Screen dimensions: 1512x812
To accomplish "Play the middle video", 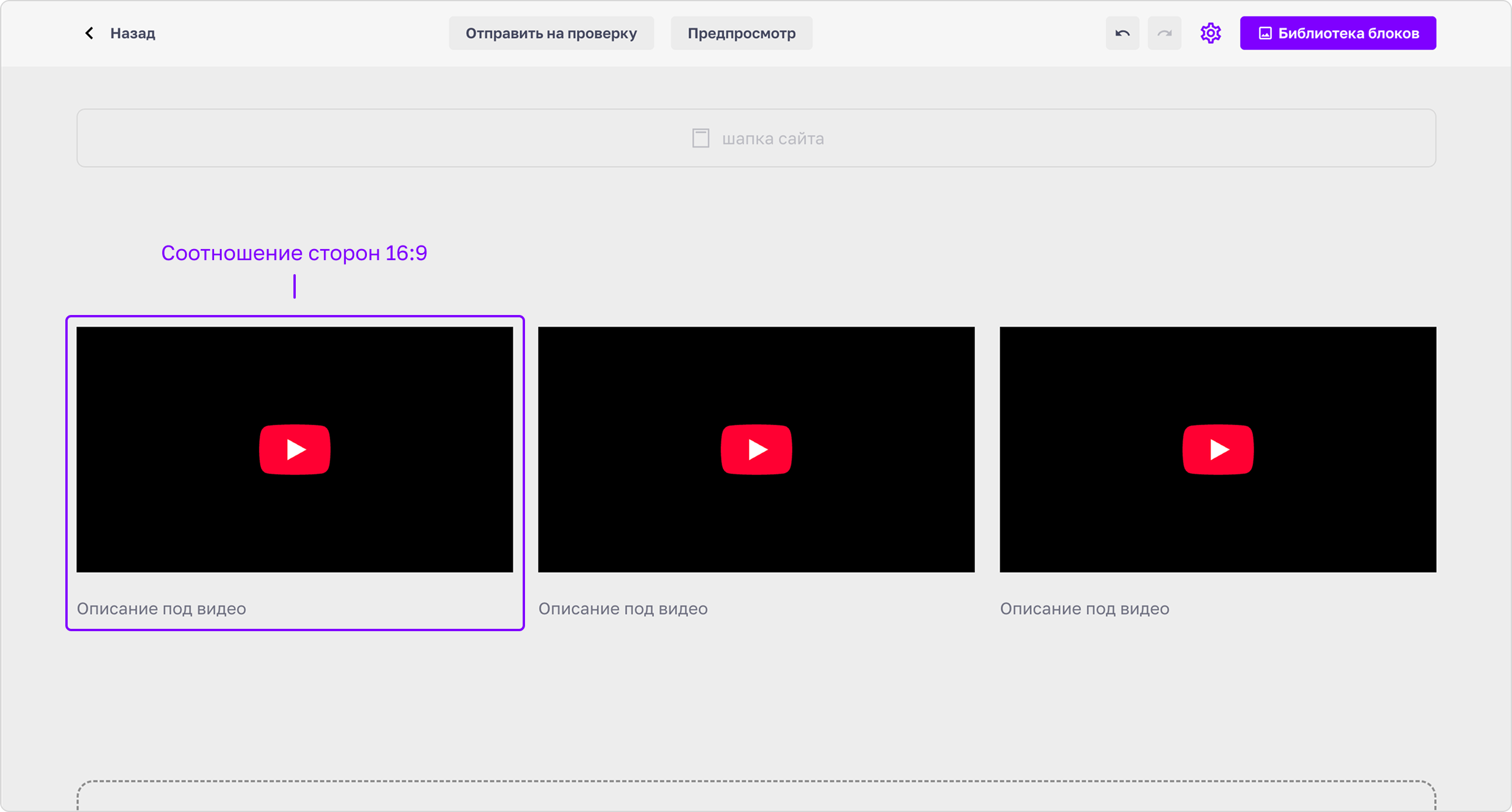I will (x=756, y=449).
